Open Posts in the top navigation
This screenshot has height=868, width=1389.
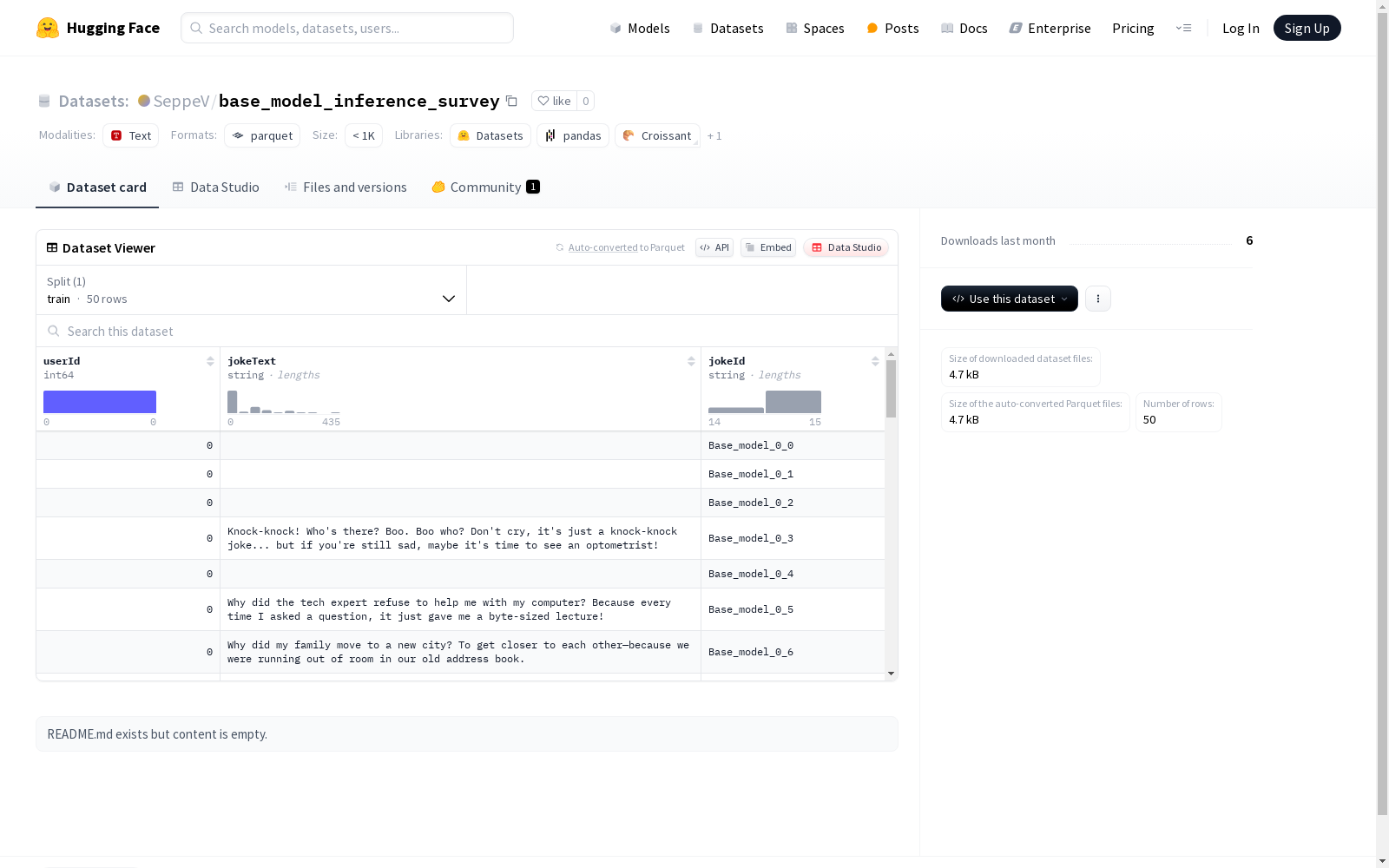[892, 28]
